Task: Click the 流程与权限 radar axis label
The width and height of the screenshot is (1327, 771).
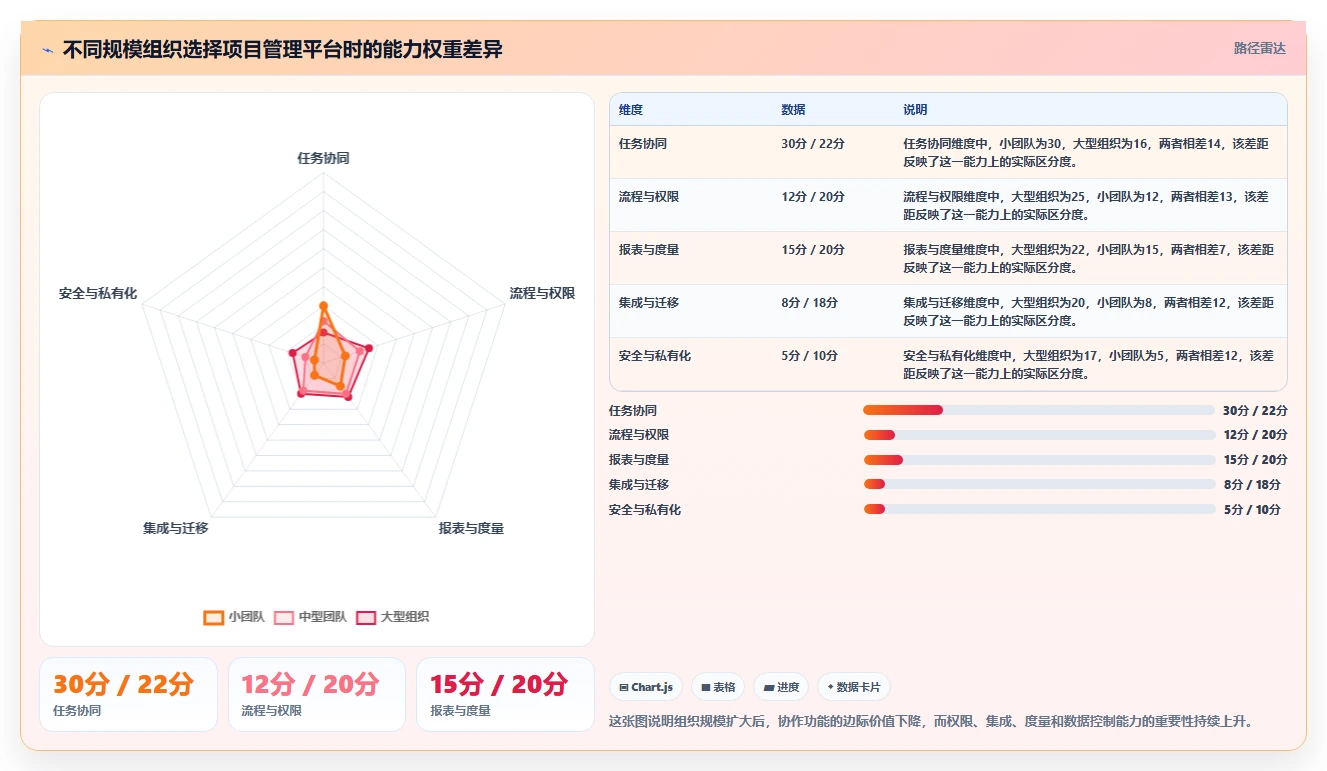Action: tap(542, 293)
